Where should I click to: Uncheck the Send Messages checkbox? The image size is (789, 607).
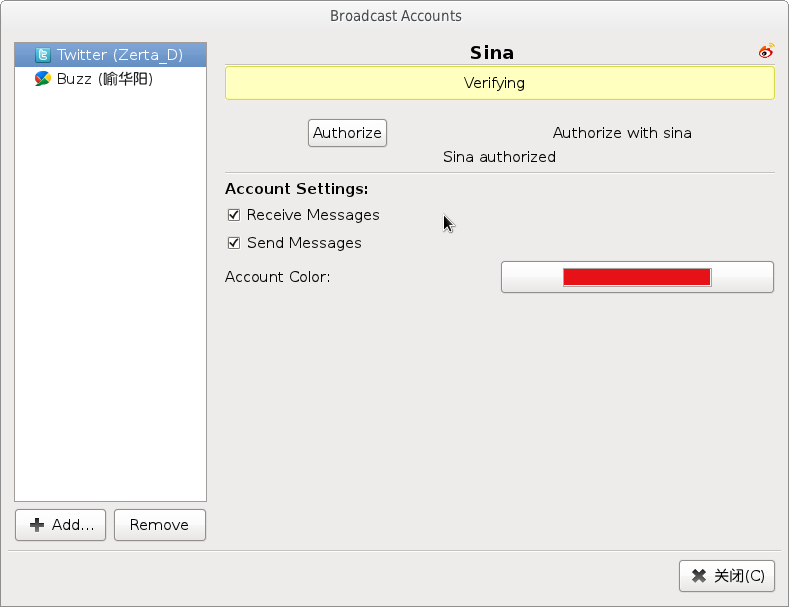[x=233, y=243]
